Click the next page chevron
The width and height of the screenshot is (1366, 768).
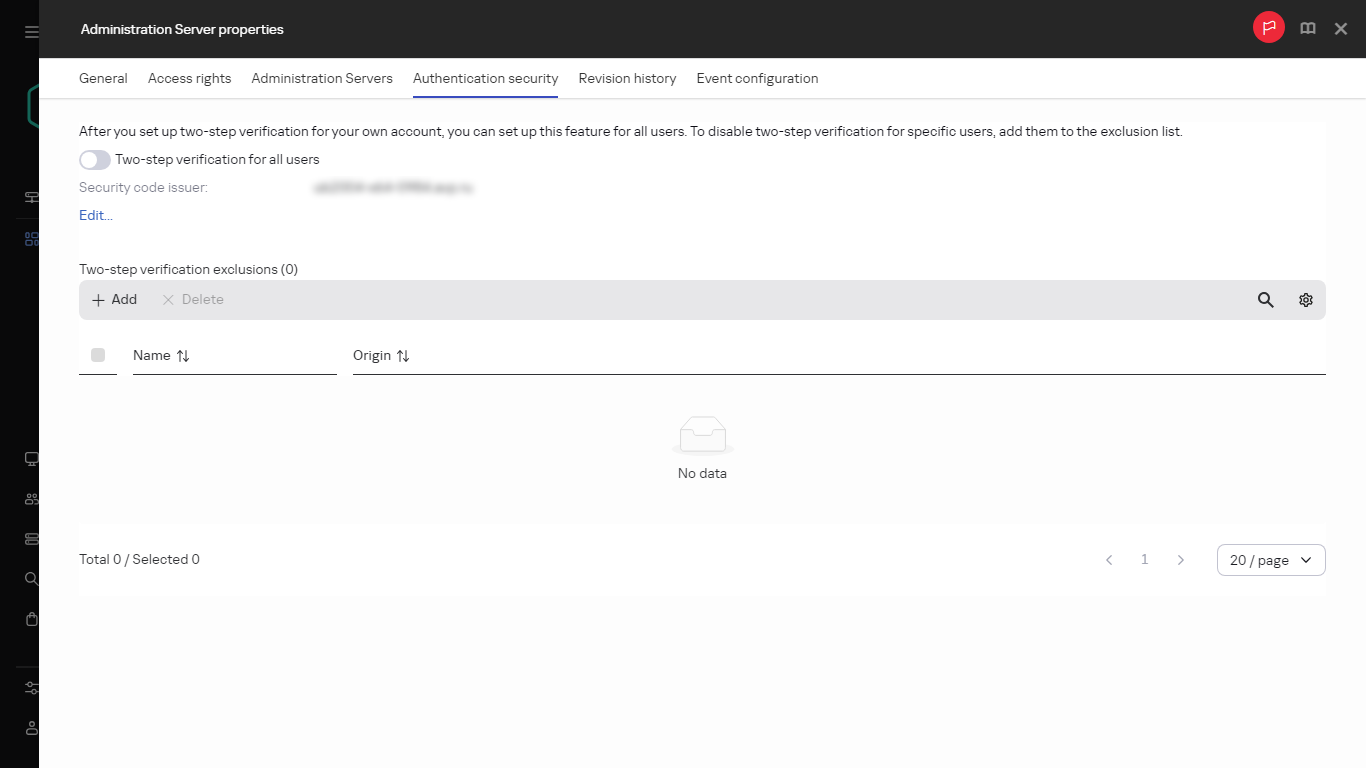pos(1181,559)
